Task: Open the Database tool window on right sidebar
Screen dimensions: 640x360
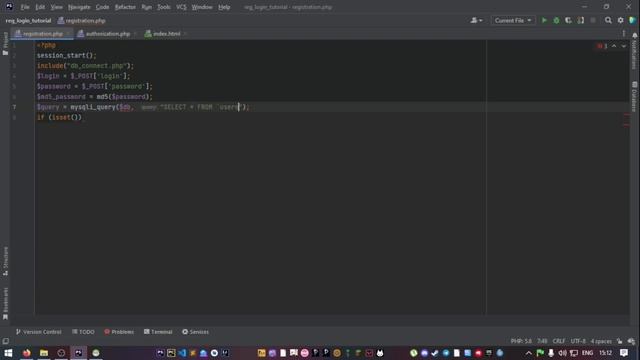Action: tap(634, 96)
